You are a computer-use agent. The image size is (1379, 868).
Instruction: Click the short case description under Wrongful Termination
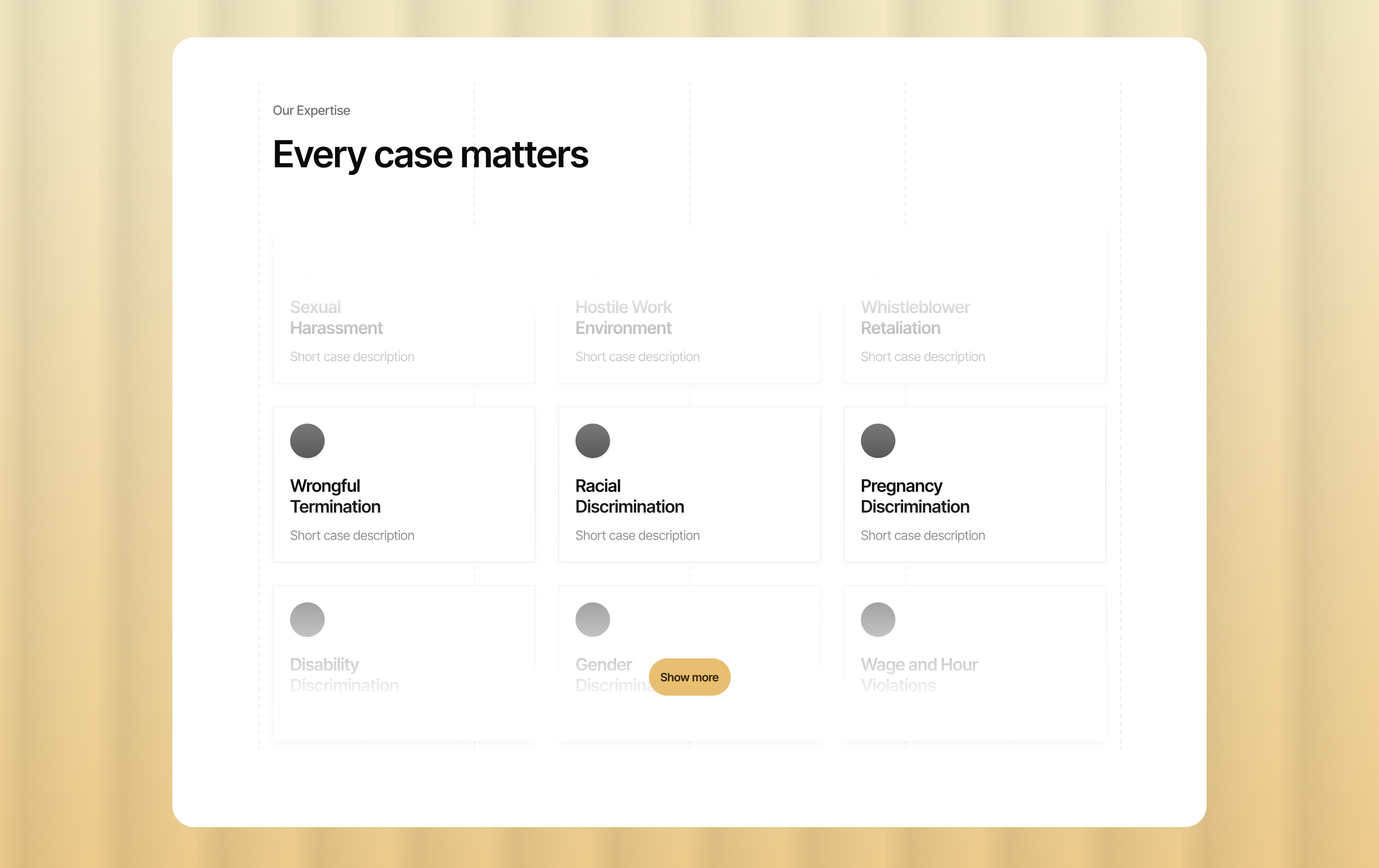[352, 535]
